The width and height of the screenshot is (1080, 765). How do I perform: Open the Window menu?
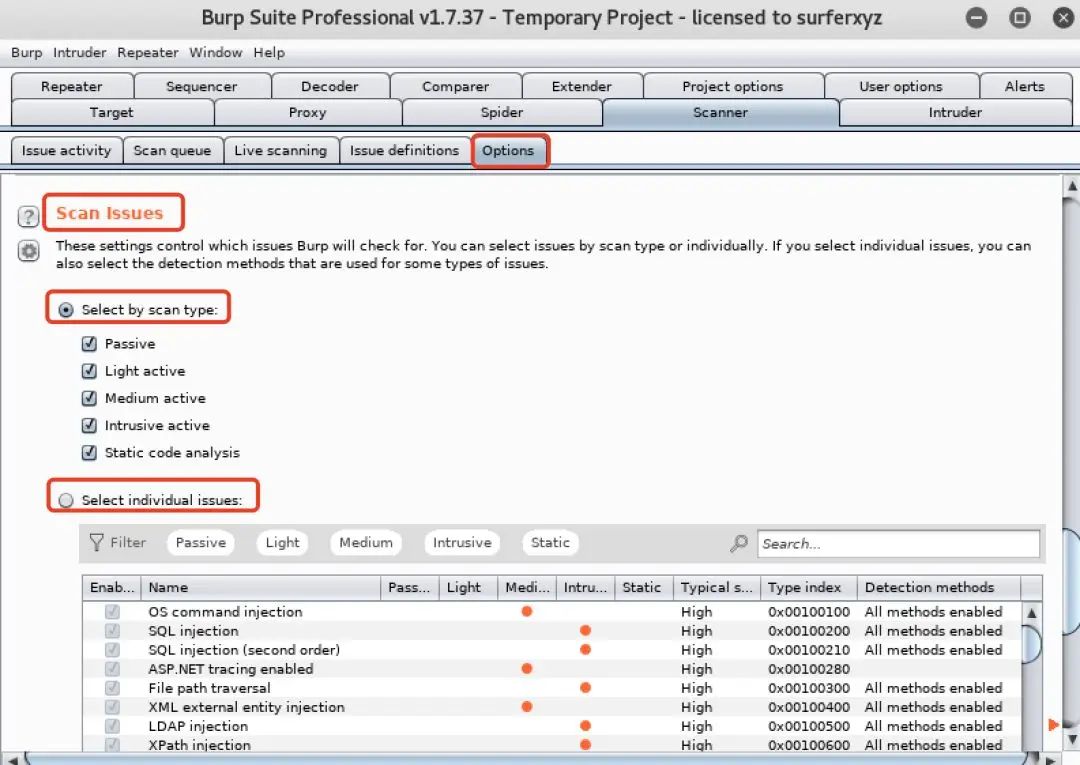click(216, 52)
